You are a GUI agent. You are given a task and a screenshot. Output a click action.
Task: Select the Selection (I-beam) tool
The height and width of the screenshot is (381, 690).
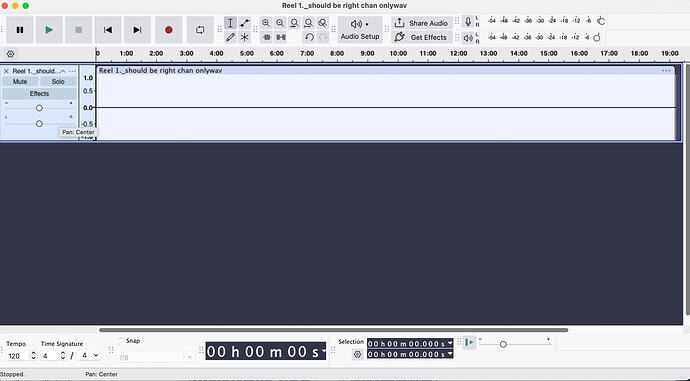(x=230, y=23)
